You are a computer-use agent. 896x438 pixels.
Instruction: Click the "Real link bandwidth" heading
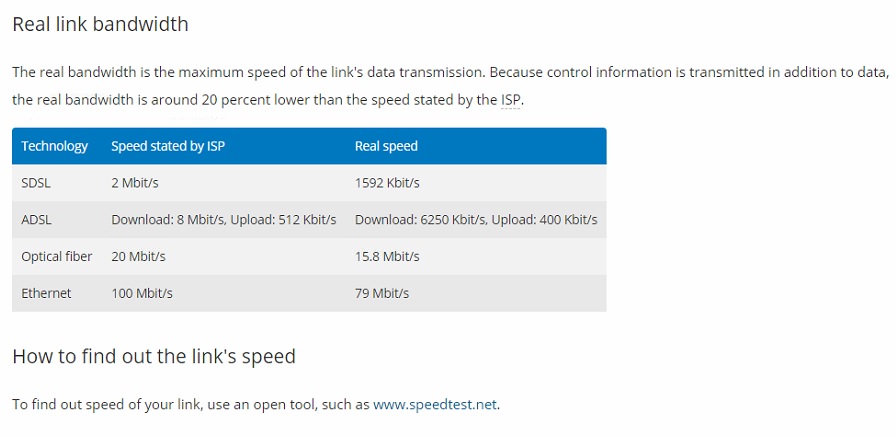click(x=100, y=24)
